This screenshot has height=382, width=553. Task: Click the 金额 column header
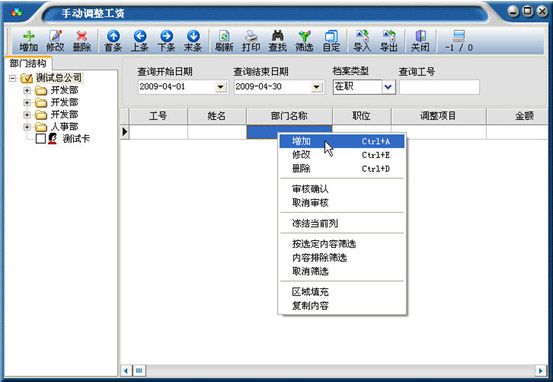[517, 116]
